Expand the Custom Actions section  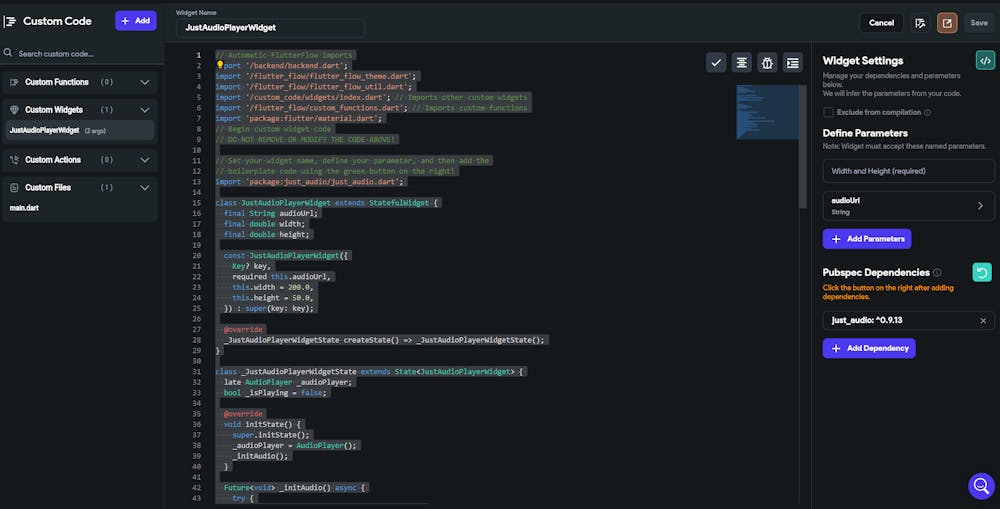tap(145, 160)
